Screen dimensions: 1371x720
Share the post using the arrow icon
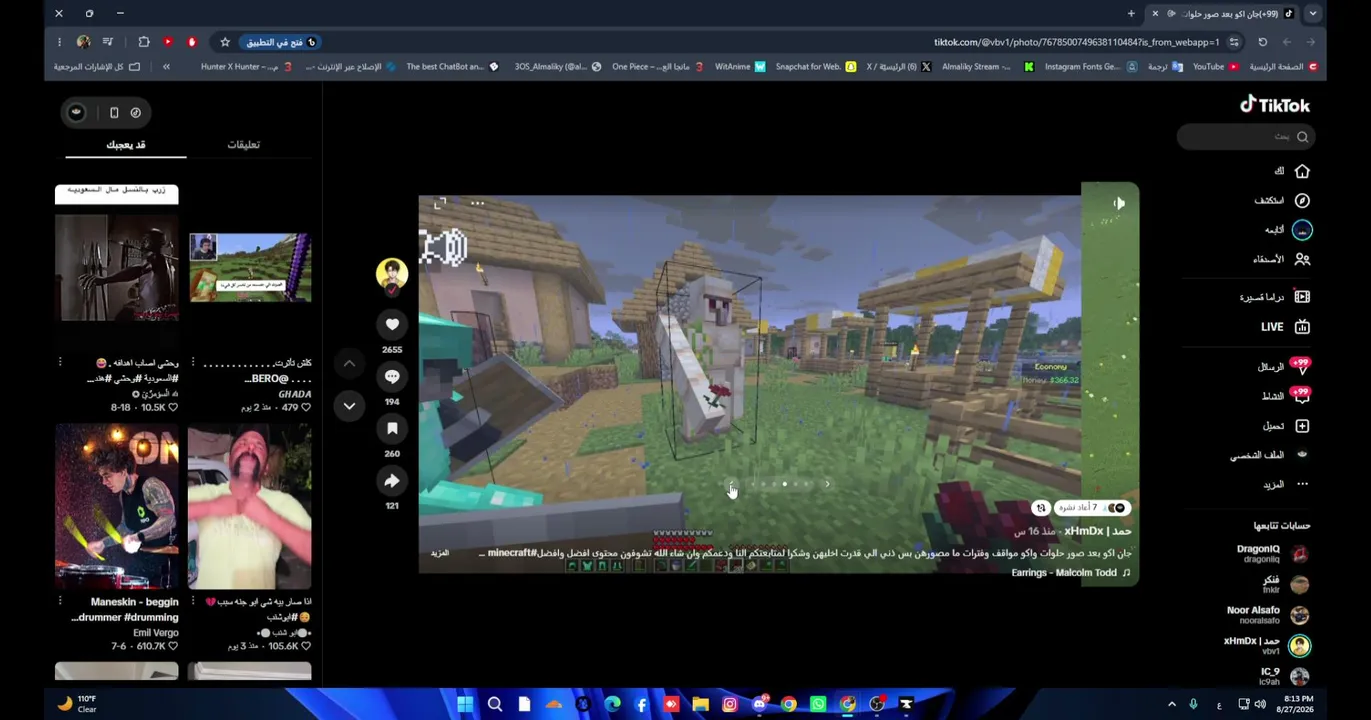click(392, 481)
